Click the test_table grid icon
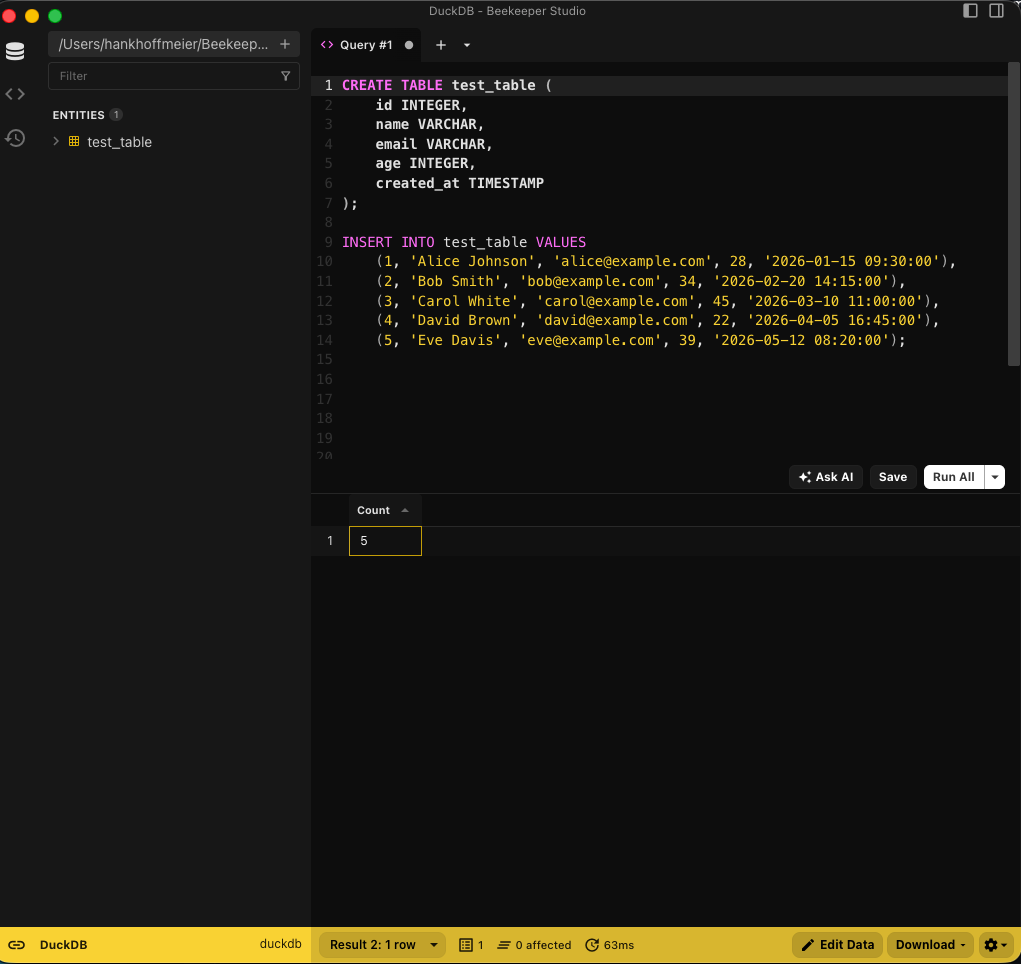Viewport: 1021px width, 964px height. point(74,141)
